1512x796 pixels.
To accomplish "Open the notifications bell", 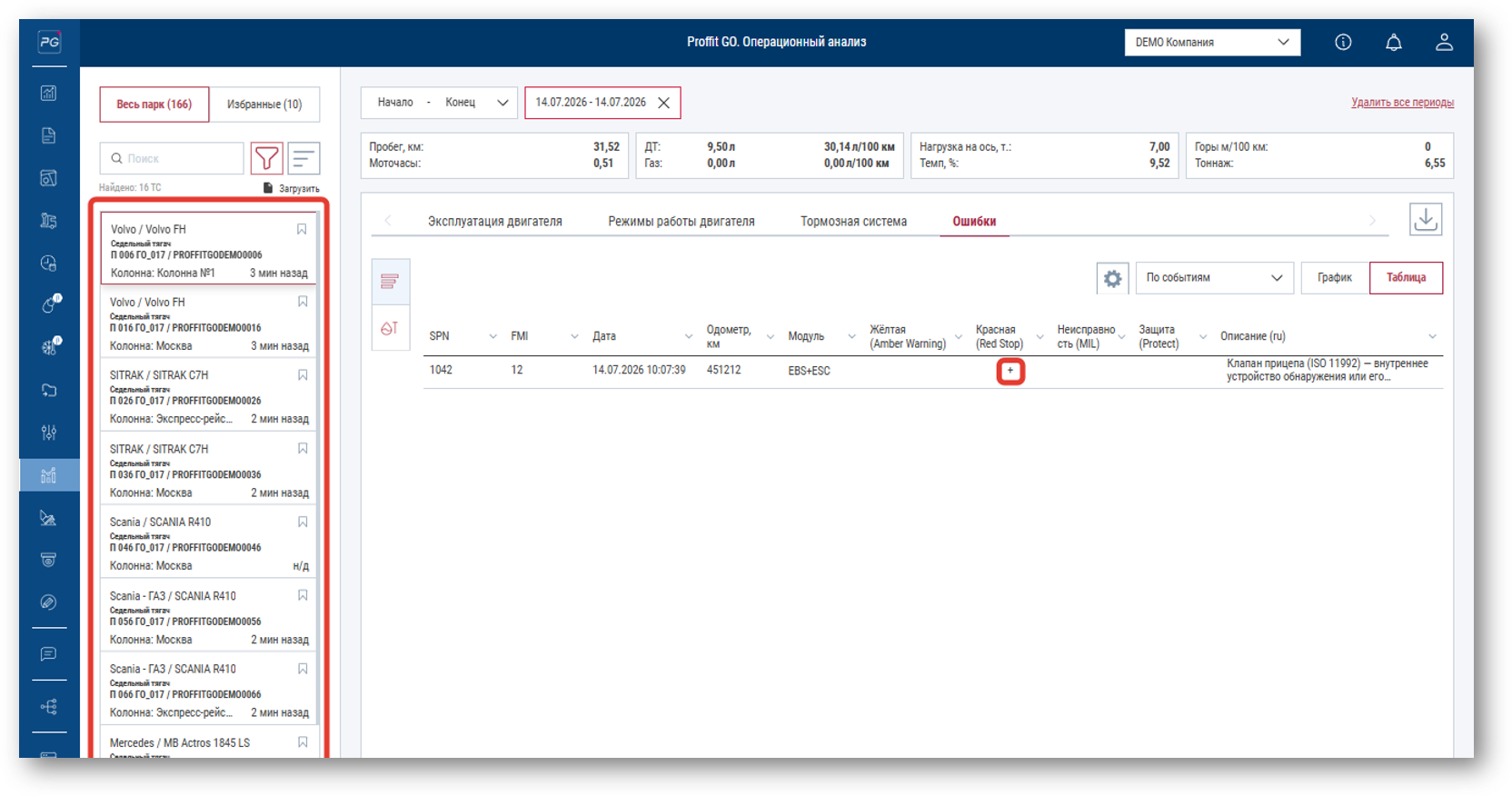I will pos(1394,42).
